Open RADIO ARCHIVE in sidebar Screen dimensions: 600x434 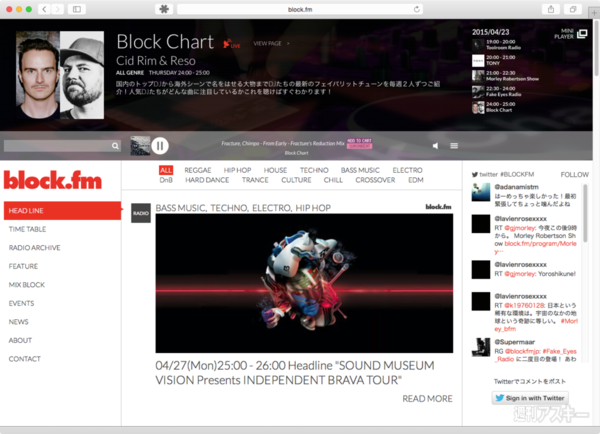point(34,248)
